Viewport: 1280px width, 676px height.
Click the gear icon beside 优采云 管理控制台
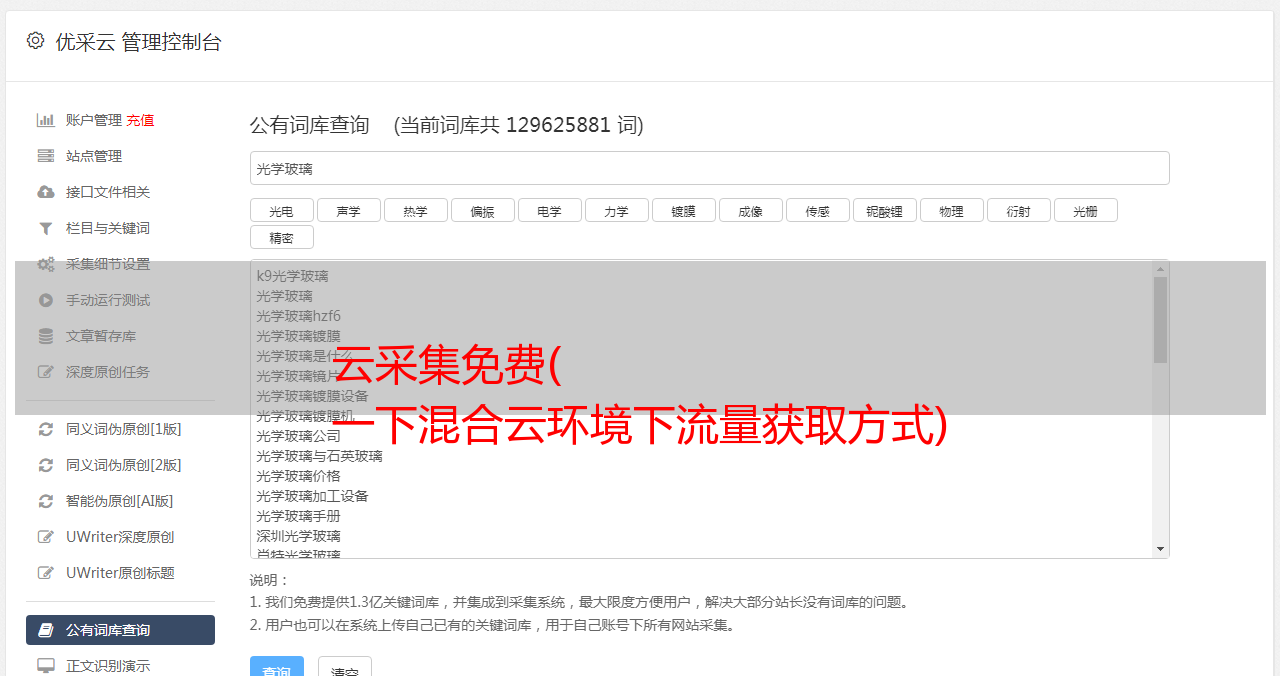(x=35, y=41)
